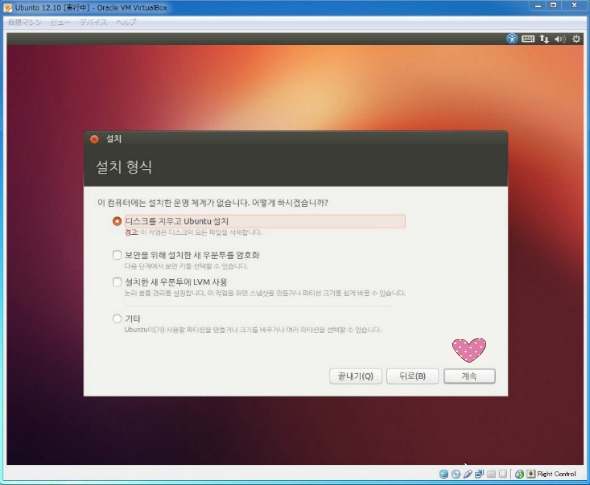Click the Ubuntu accessibility icon in top panel

[512, 38]
